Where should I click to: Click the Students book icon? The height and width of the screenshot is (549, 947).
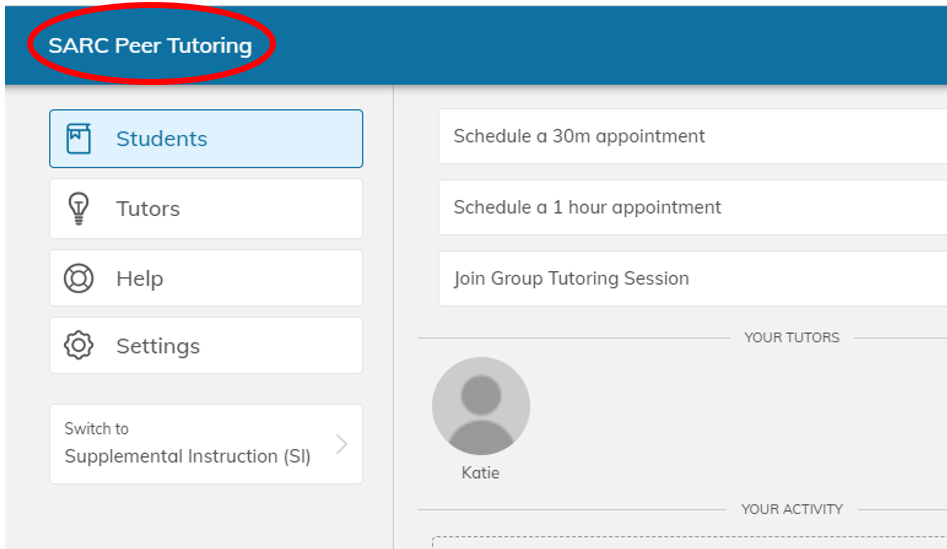point(79,139)
